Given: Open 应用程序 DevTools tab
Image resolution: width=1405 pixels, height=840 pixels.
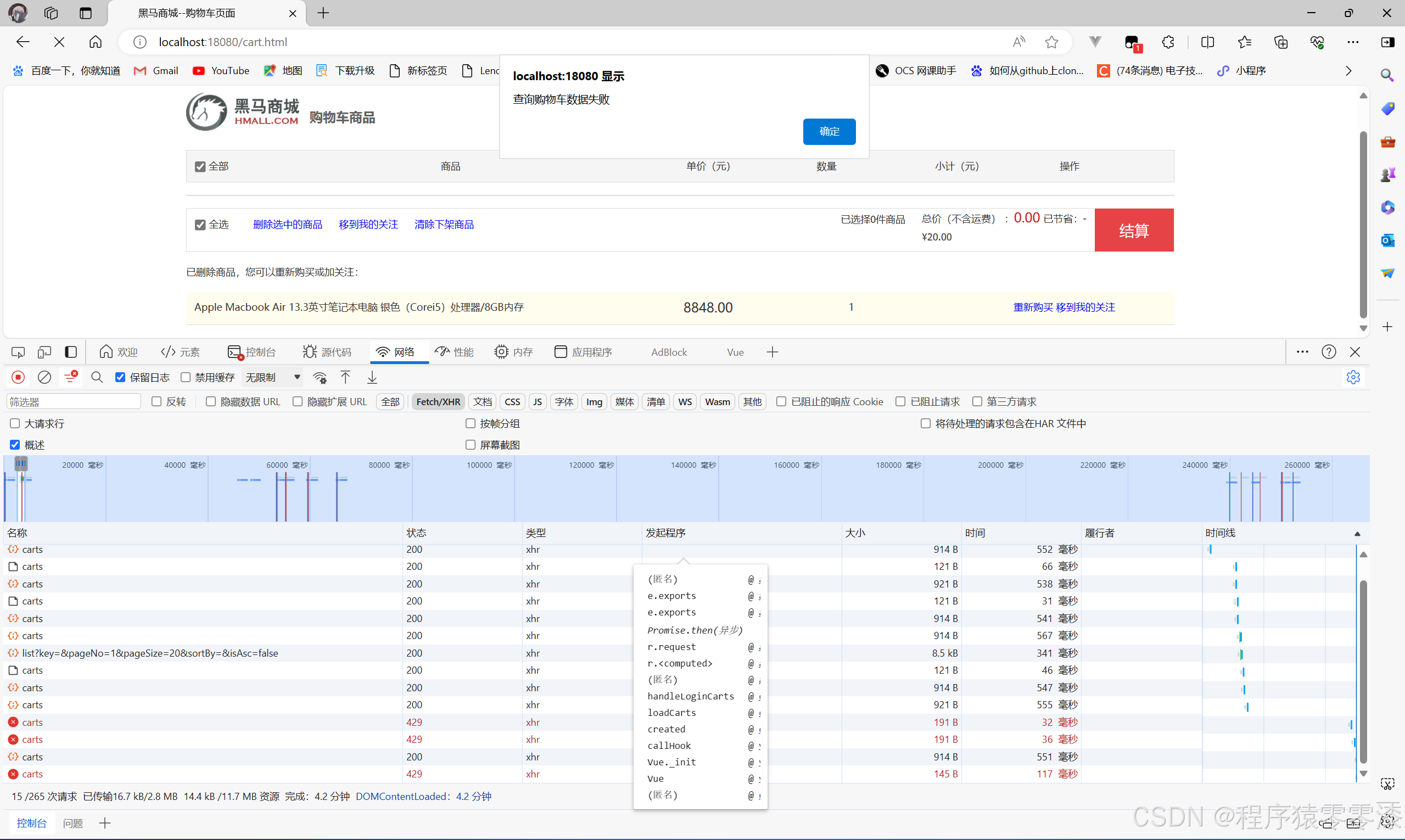Looking at the screenshot, I should click(583, 352).
